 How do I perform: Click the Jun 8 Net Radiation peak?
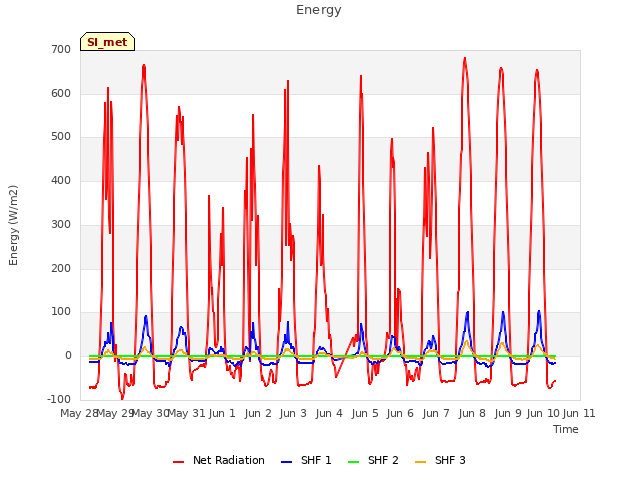pos(465,58)
